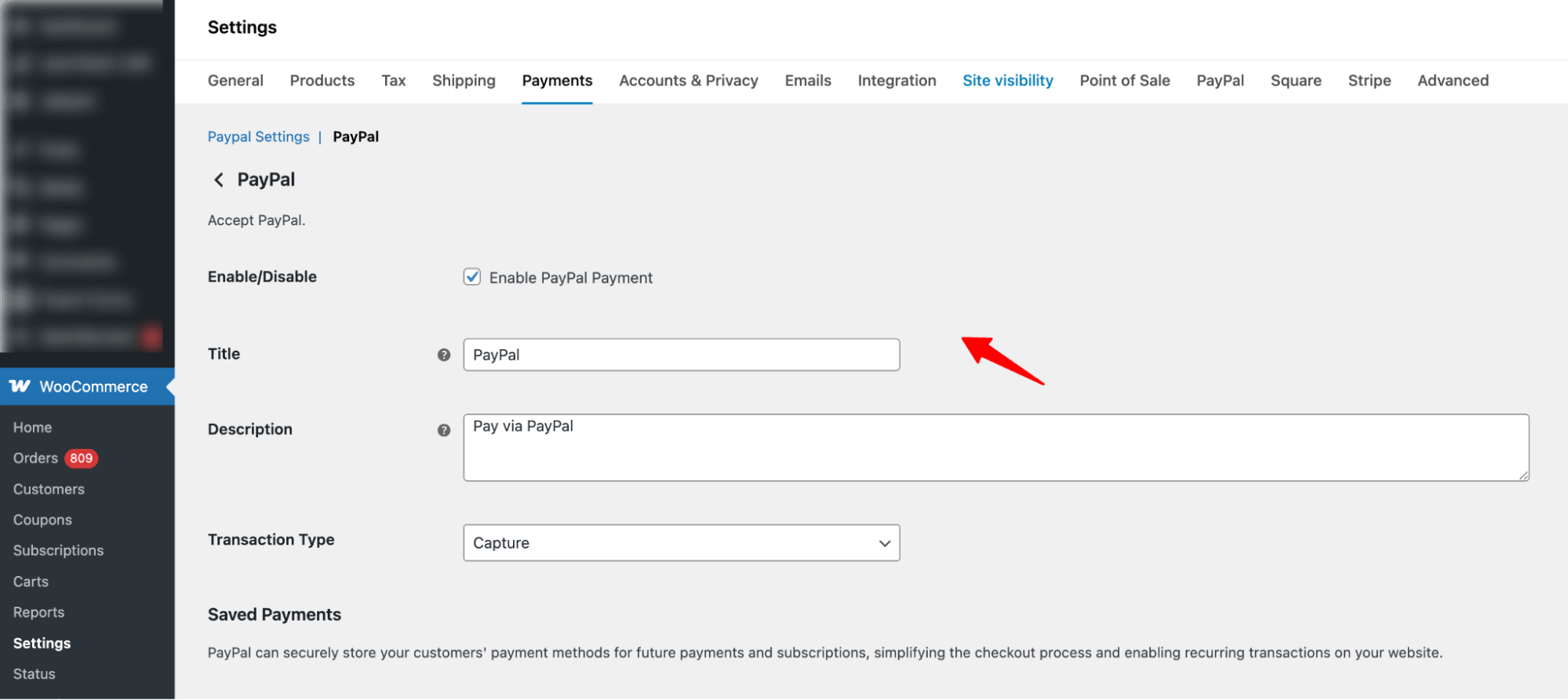Click into the Description text area
Screen dimensions: 1568x700
coord(996,447)
